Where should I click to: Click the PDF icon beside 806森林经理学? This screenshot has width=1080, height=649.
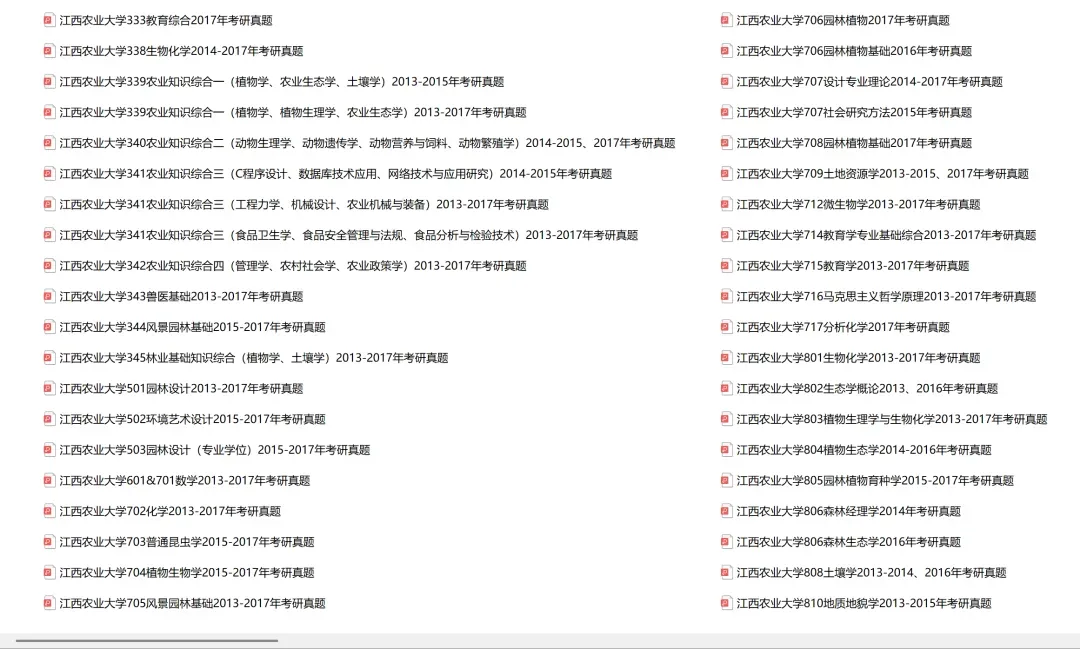725,511
